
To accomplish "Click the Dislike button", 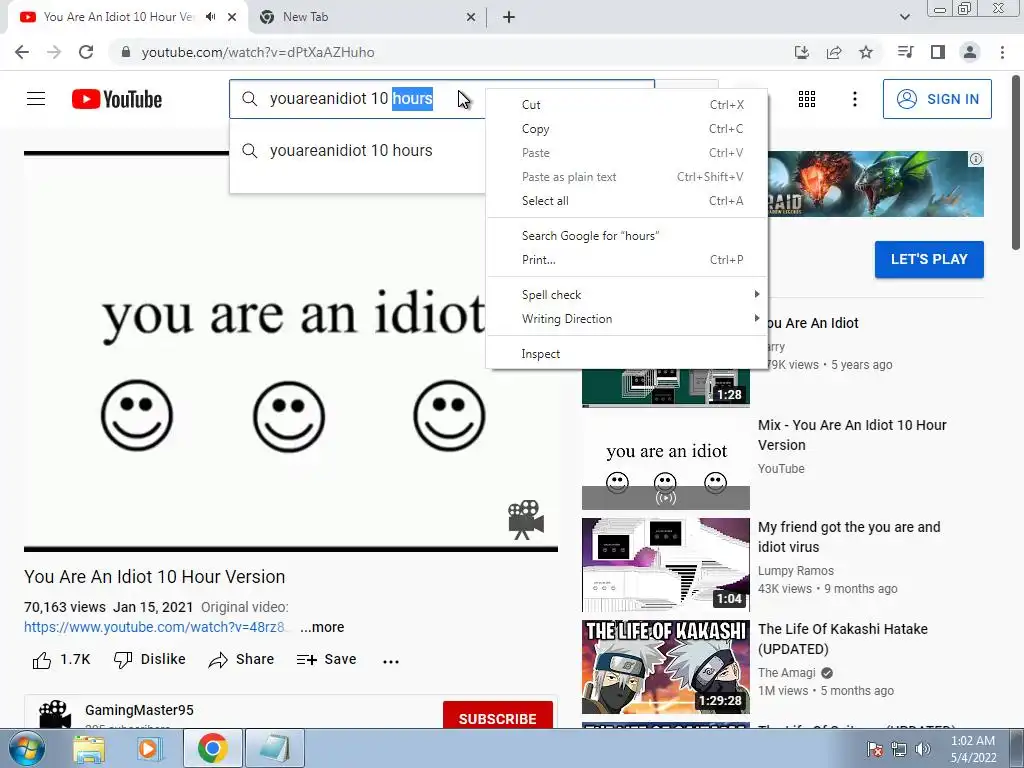I will click(150, 660).
